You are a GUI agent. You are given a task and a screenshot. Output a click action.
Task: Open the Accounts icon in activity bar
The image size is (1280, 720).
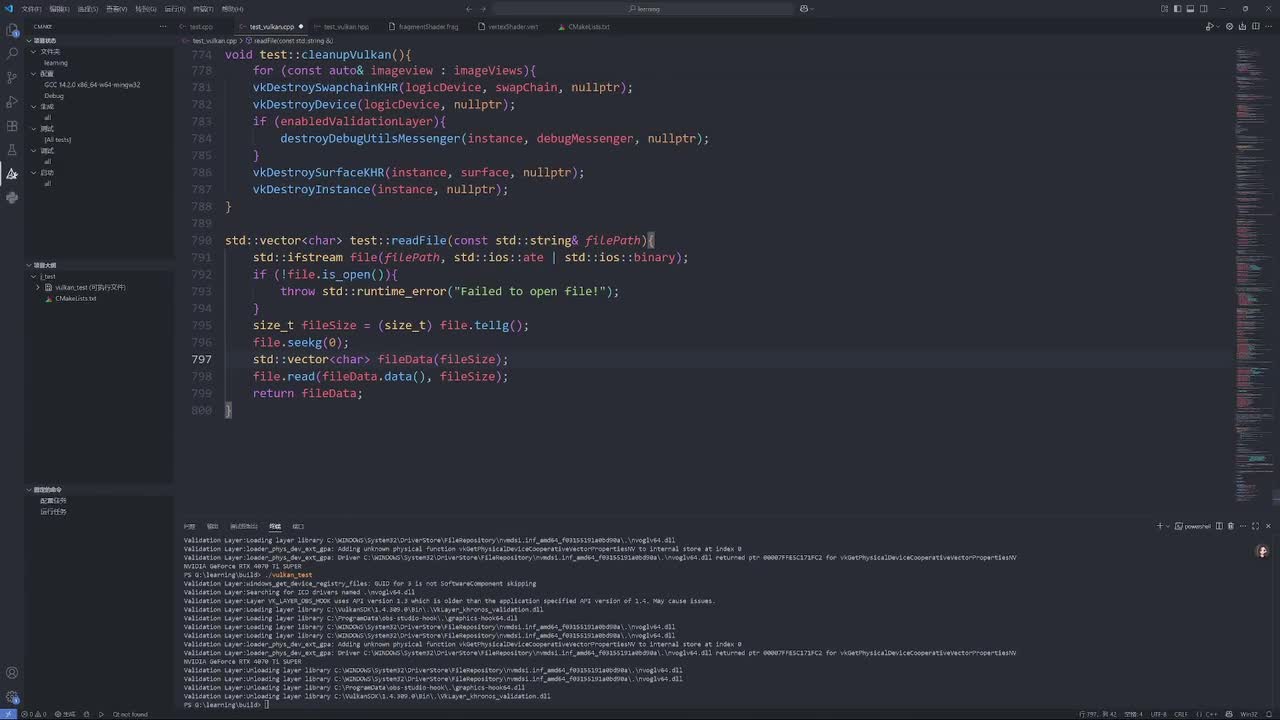click(12, 673)
